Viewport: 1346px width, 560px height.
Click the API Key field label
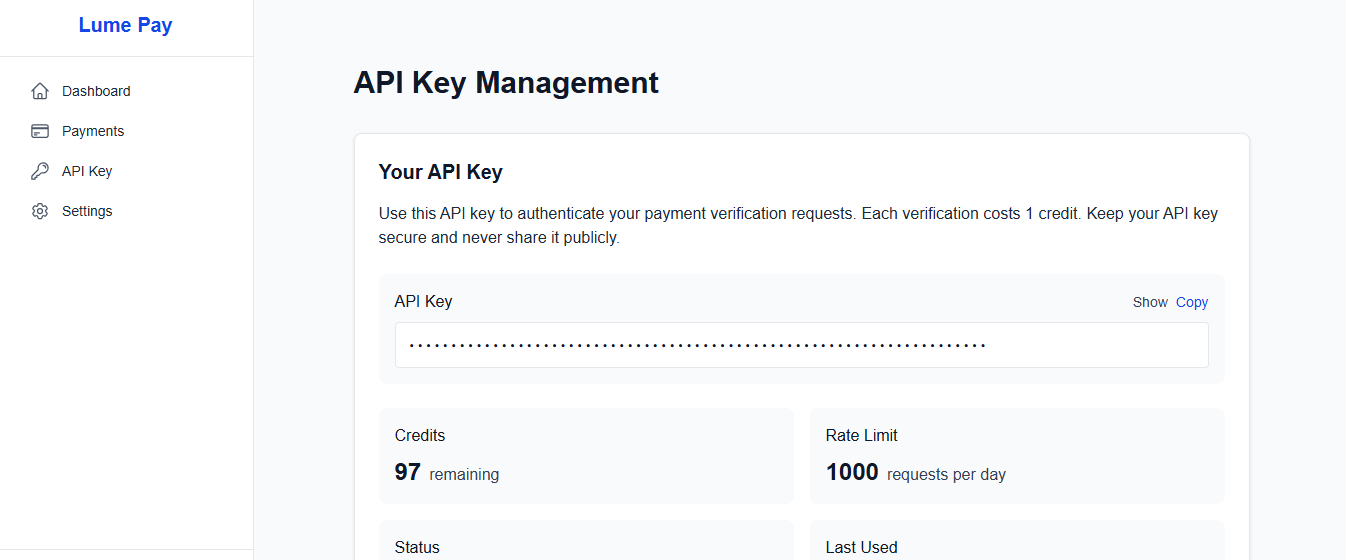[x=424, y=302]
